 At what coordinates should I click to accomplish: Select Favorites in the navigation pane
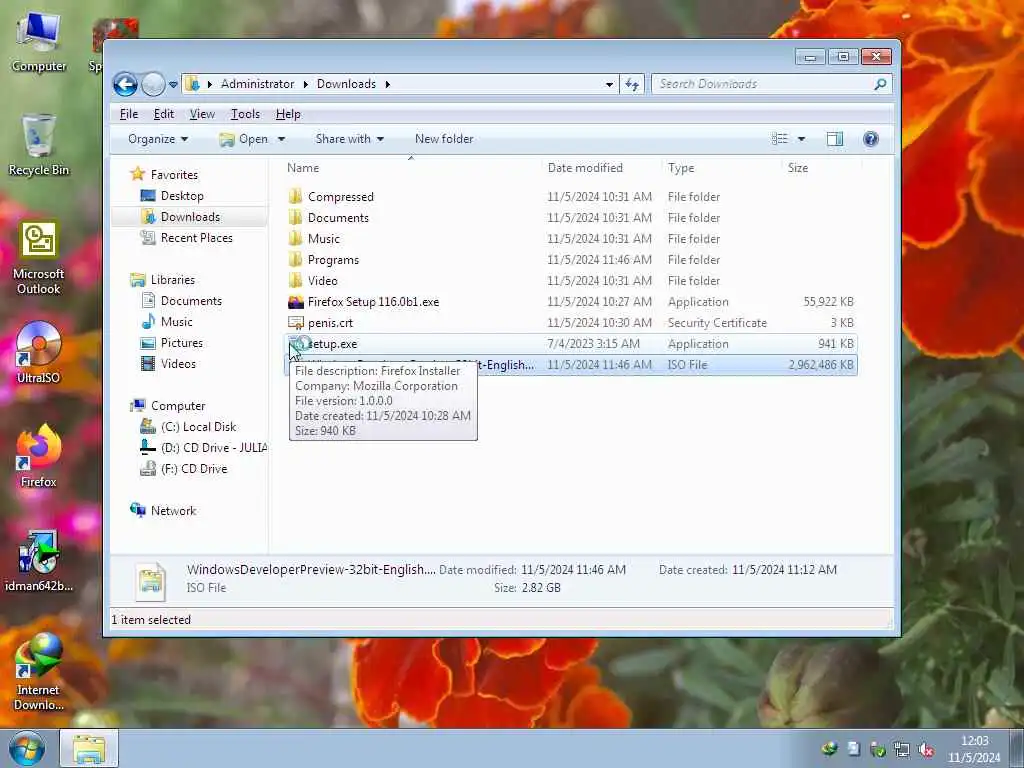(174, 174)
